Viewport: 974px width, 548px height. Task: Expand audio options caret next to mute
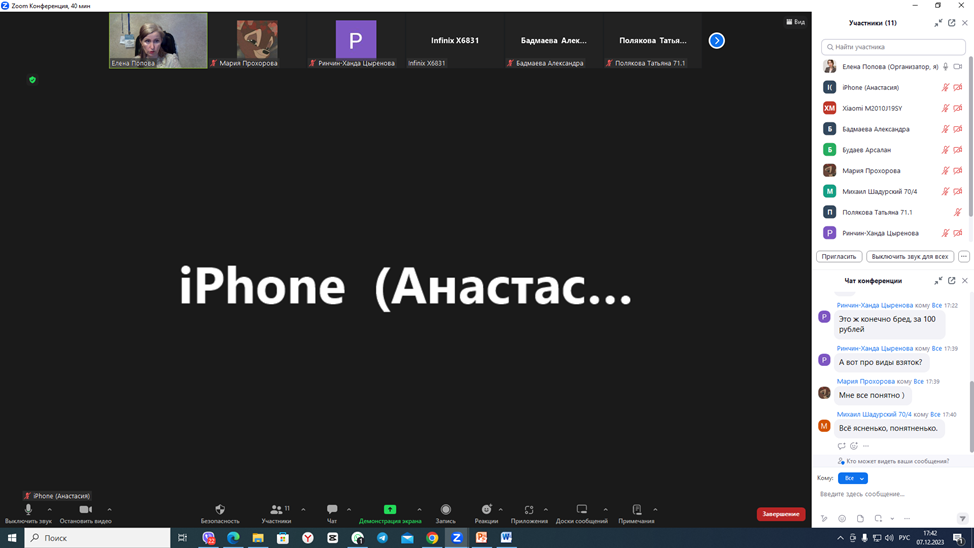[x=50, y=509]
